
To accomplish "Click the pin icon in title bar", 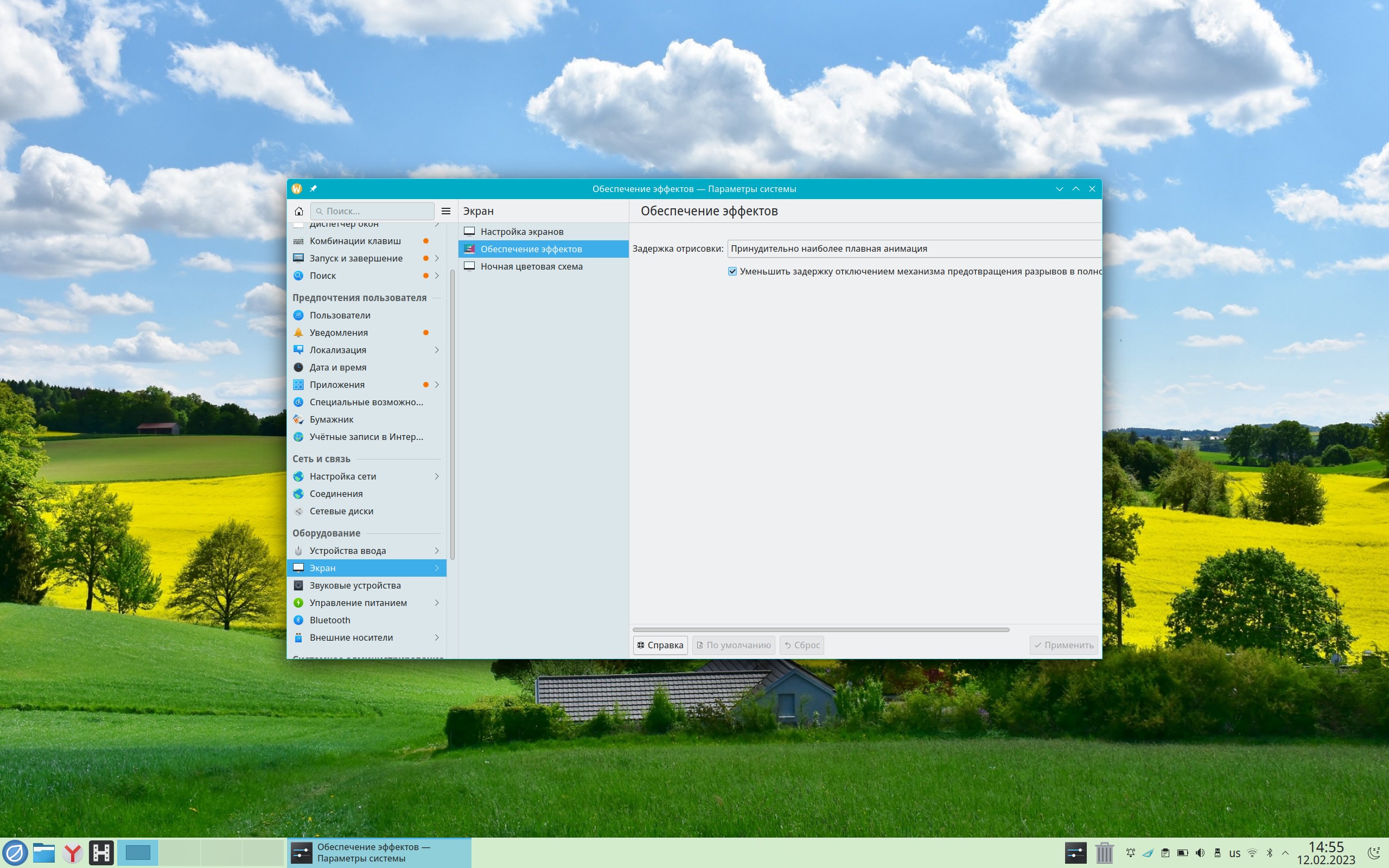I will (x=314, y=189).
